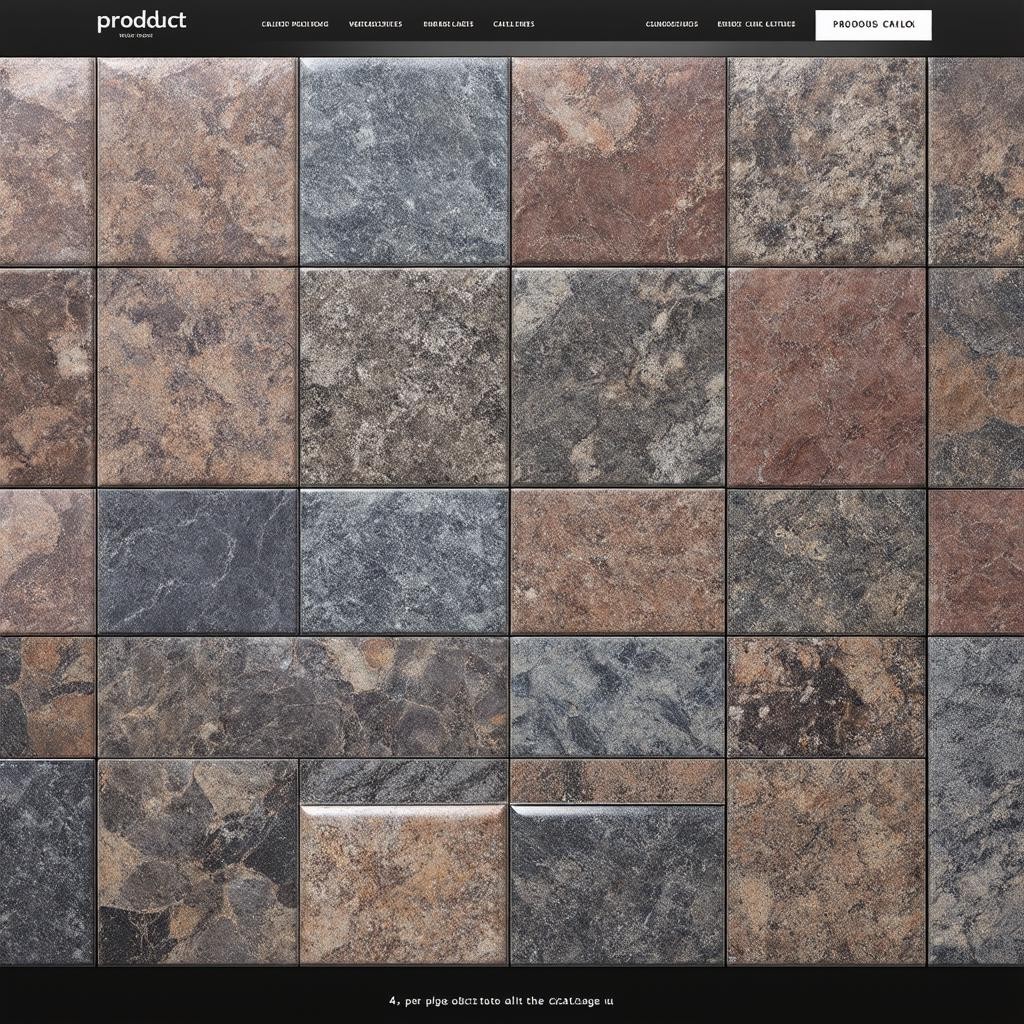Click the footer text "4, per pige"
Image resolution: width=1024 pixels, height=1024 pixels.
tap(418, 1000)
